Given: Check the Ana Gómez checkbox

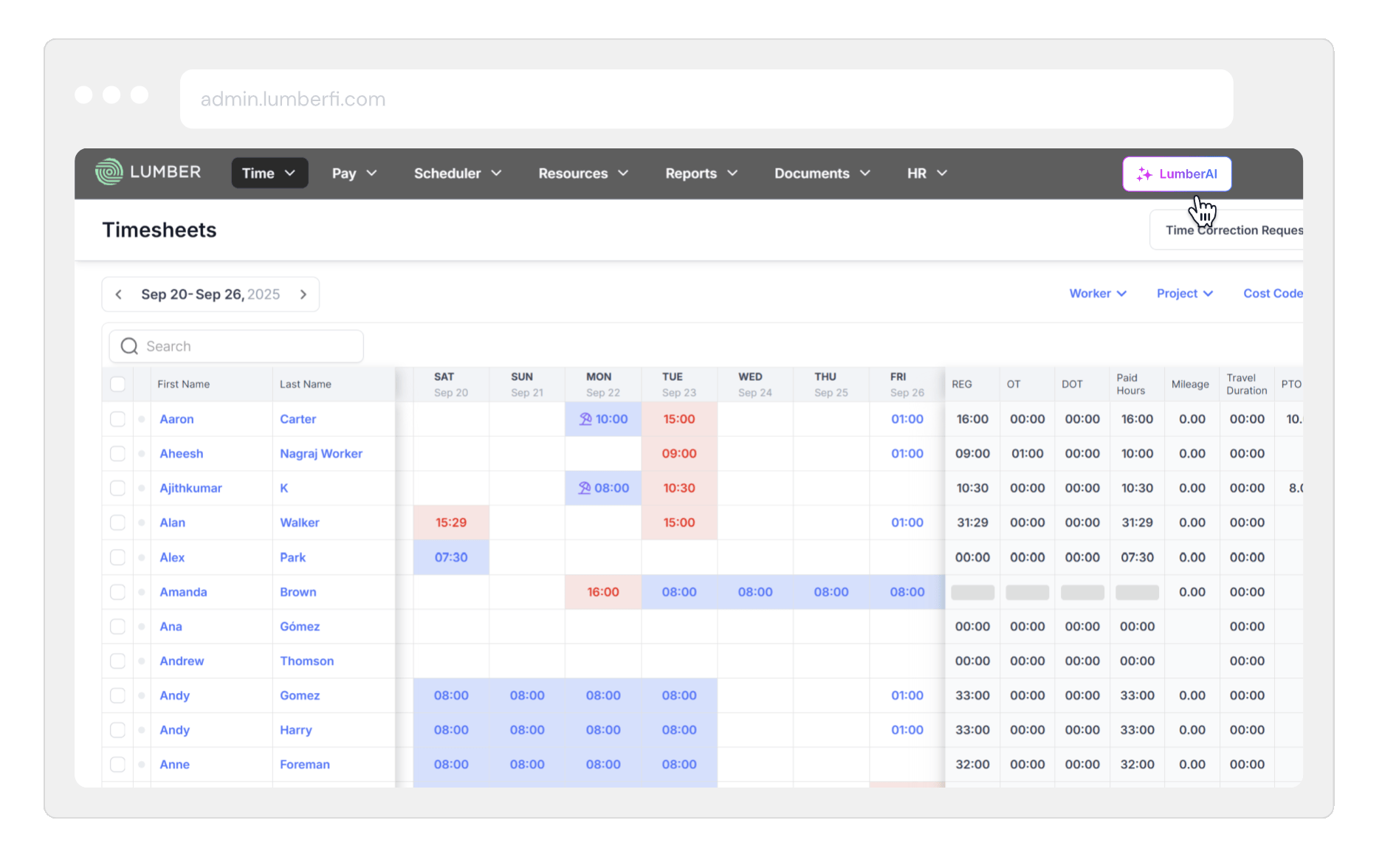Looking at the screenshot, I should [117, 627].
